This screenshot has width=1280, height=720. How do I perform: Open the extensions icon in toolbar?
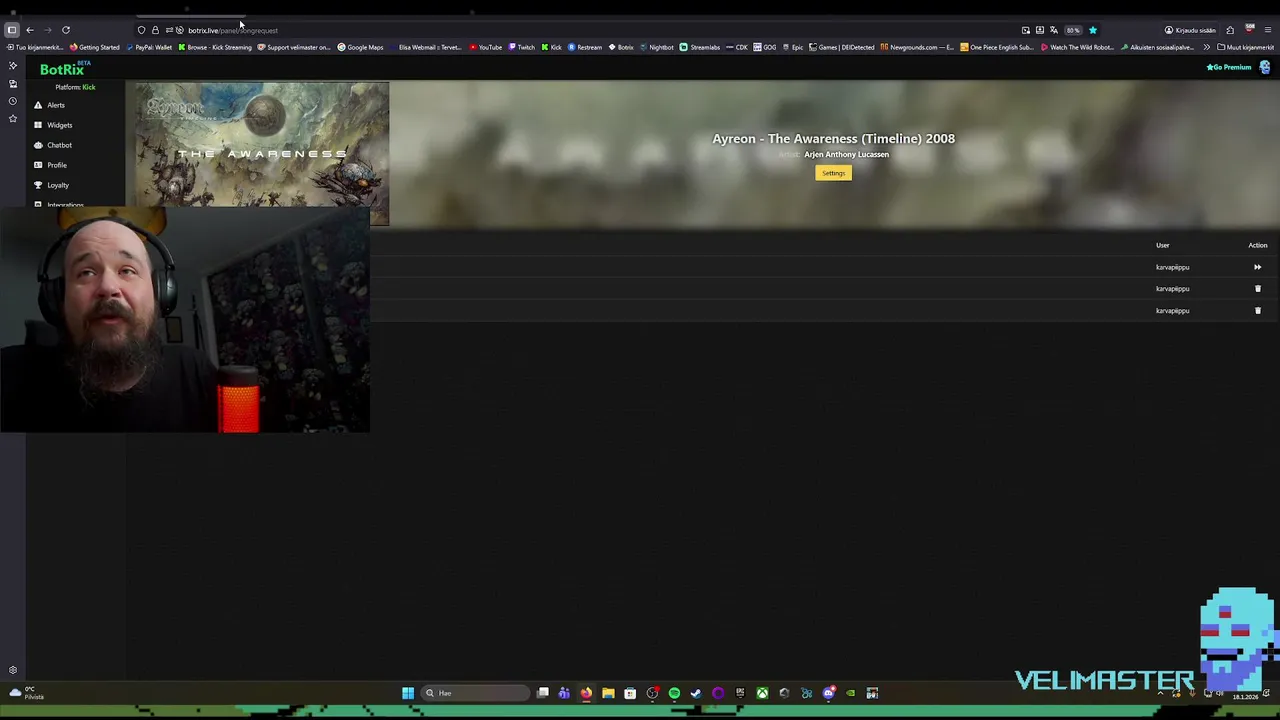[x=1230, y=30]
